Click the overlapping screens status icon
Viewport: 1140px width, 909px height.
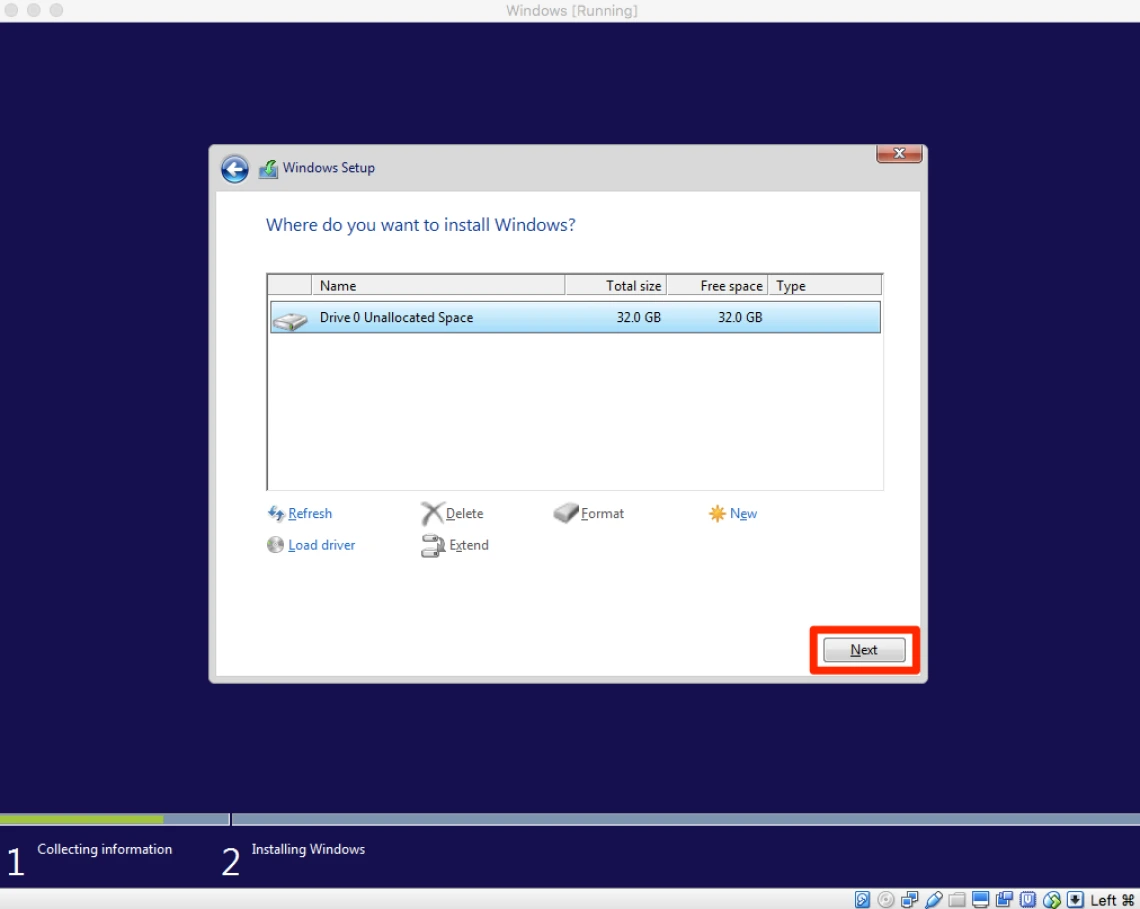point(1004,900)
